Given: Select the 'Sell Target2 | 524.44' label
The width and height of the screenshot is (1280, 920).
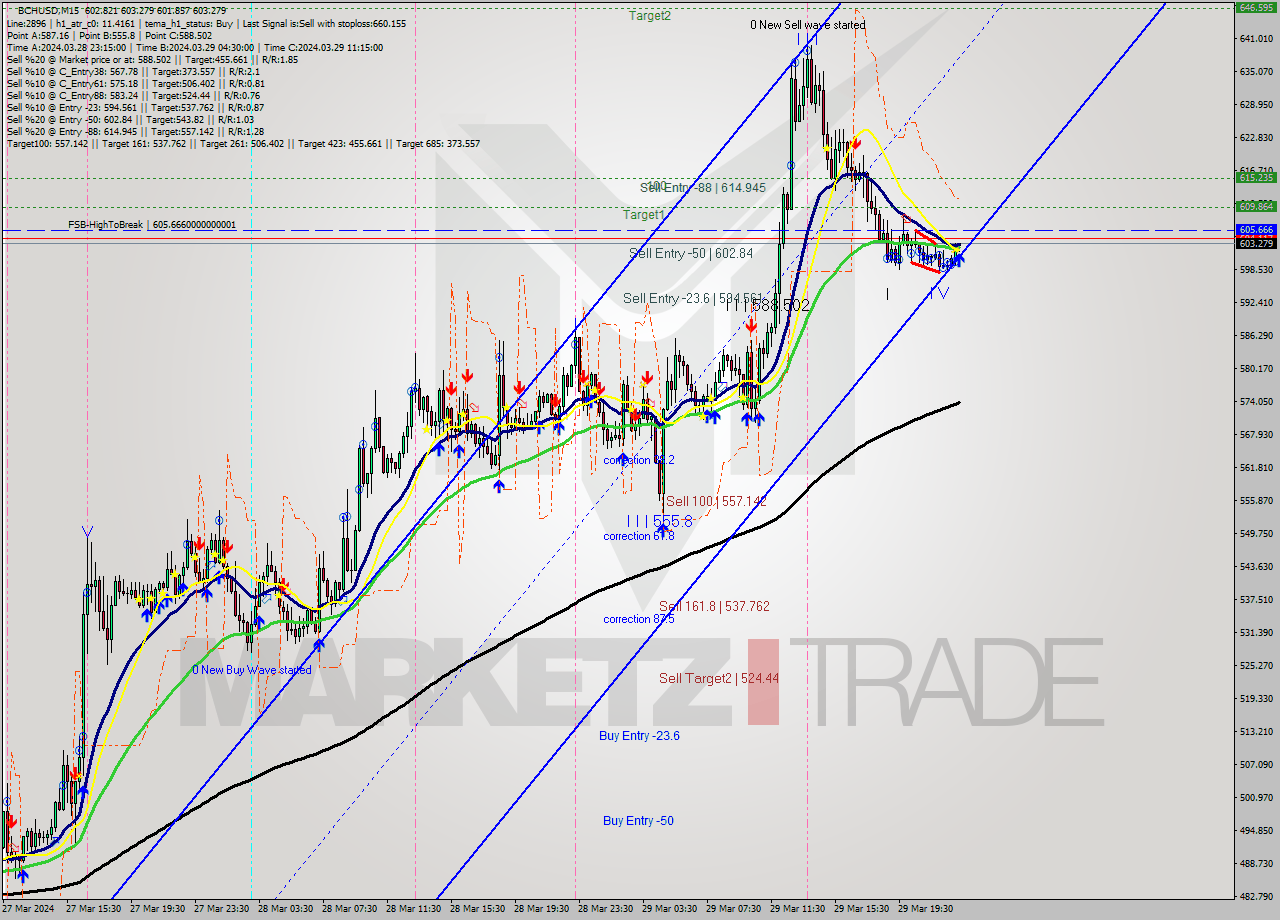Looking at the screenshot, I should tap(719, 678).
